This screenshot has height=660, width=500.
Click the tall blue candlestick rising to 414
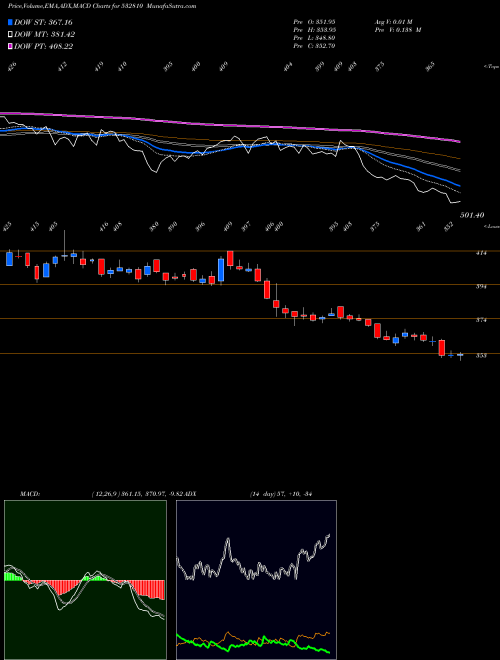(x=221, y=270)
